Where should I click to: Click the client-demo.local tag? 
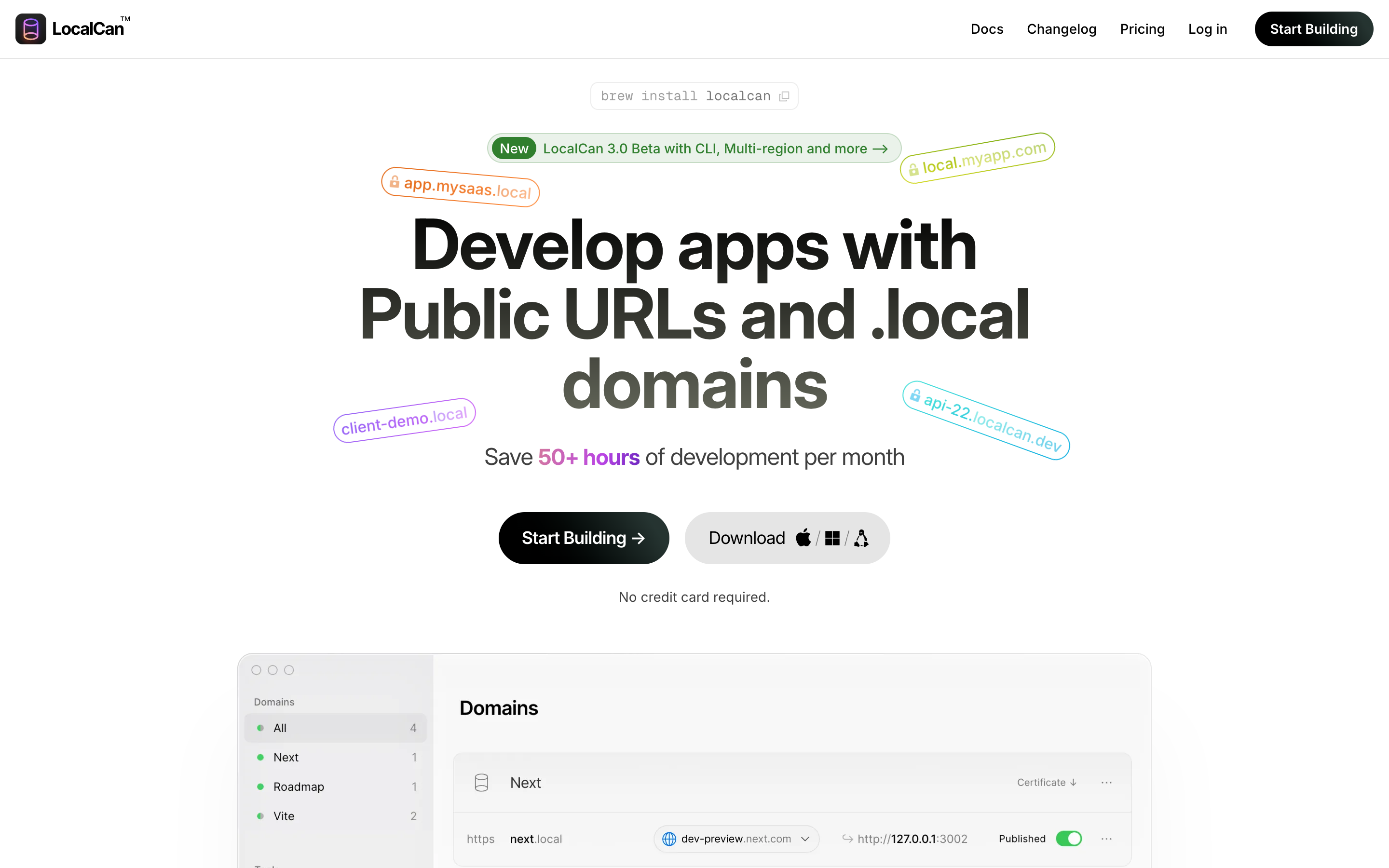(x=405, y=420)
